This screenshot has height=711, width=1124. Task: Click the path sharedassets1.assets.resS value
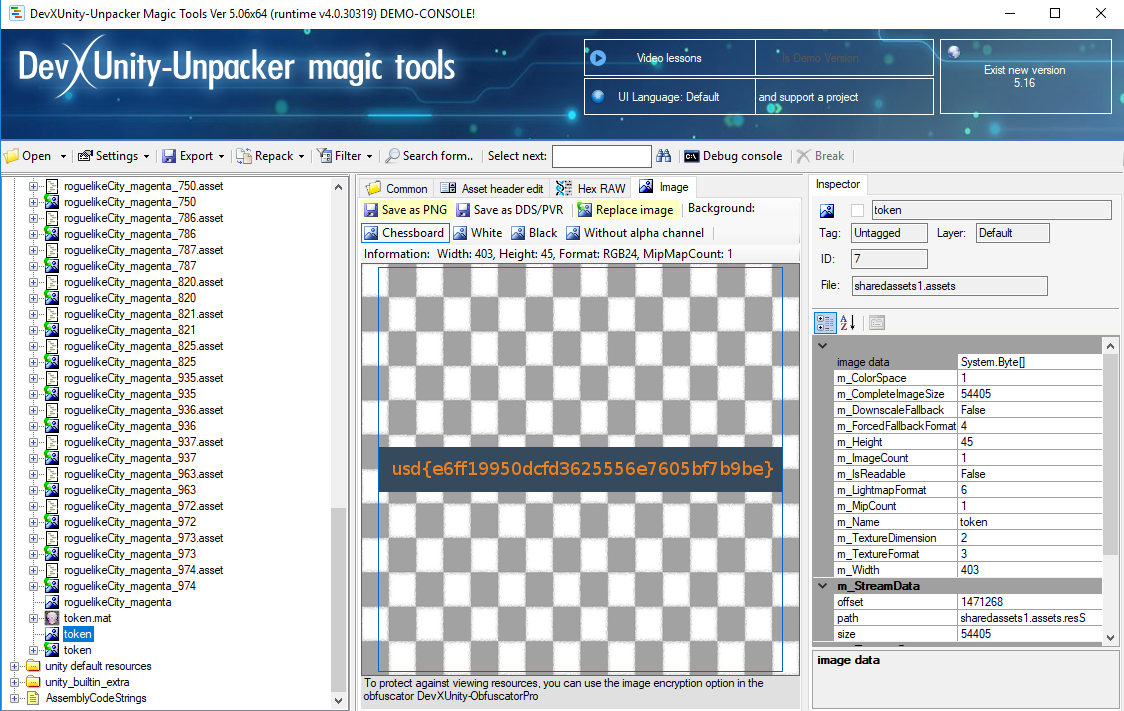pos(1029,618)
